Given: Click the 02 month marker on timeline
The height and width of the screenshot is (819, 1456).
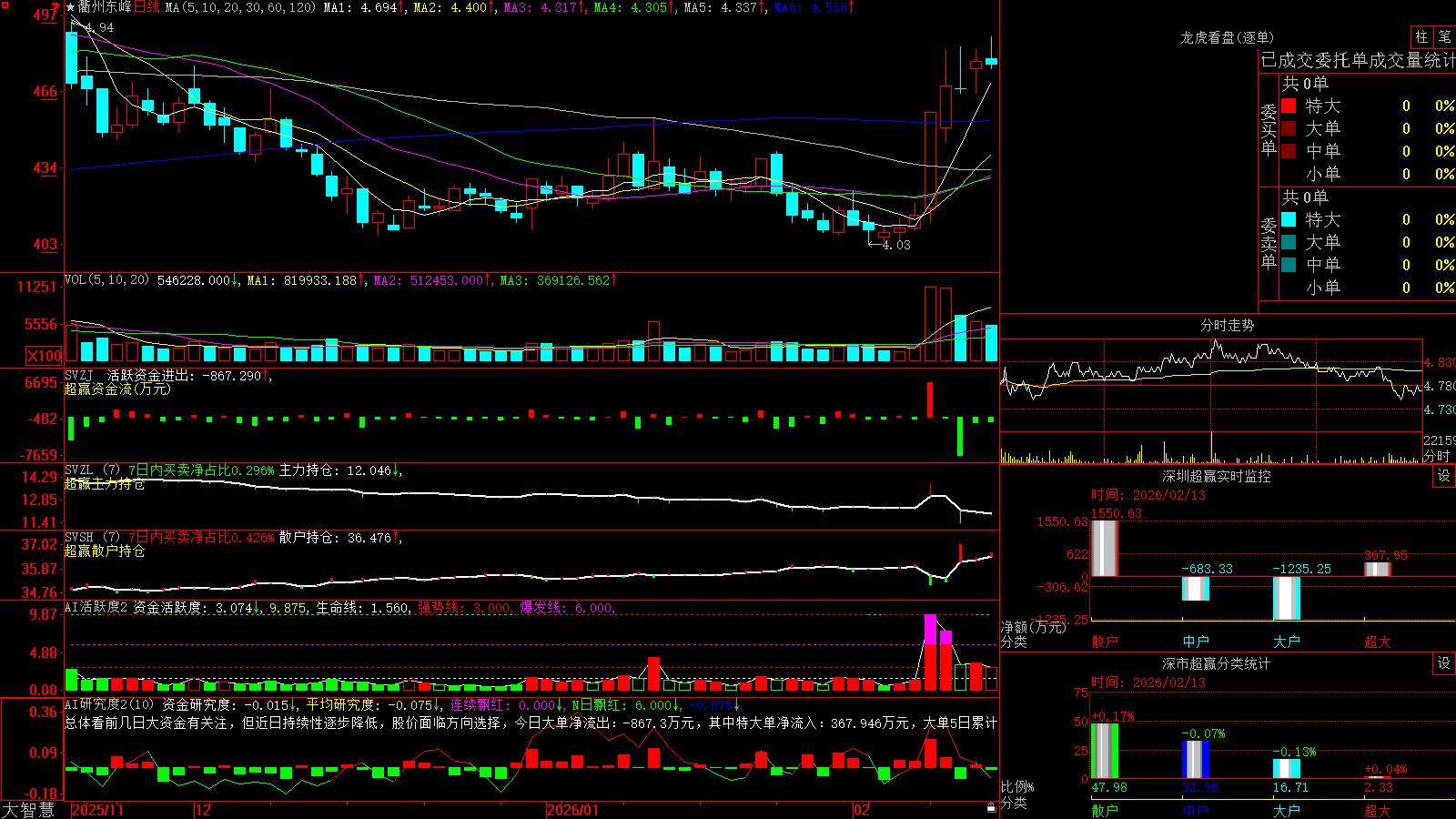Looking at the screenshot, I should 862,810.
